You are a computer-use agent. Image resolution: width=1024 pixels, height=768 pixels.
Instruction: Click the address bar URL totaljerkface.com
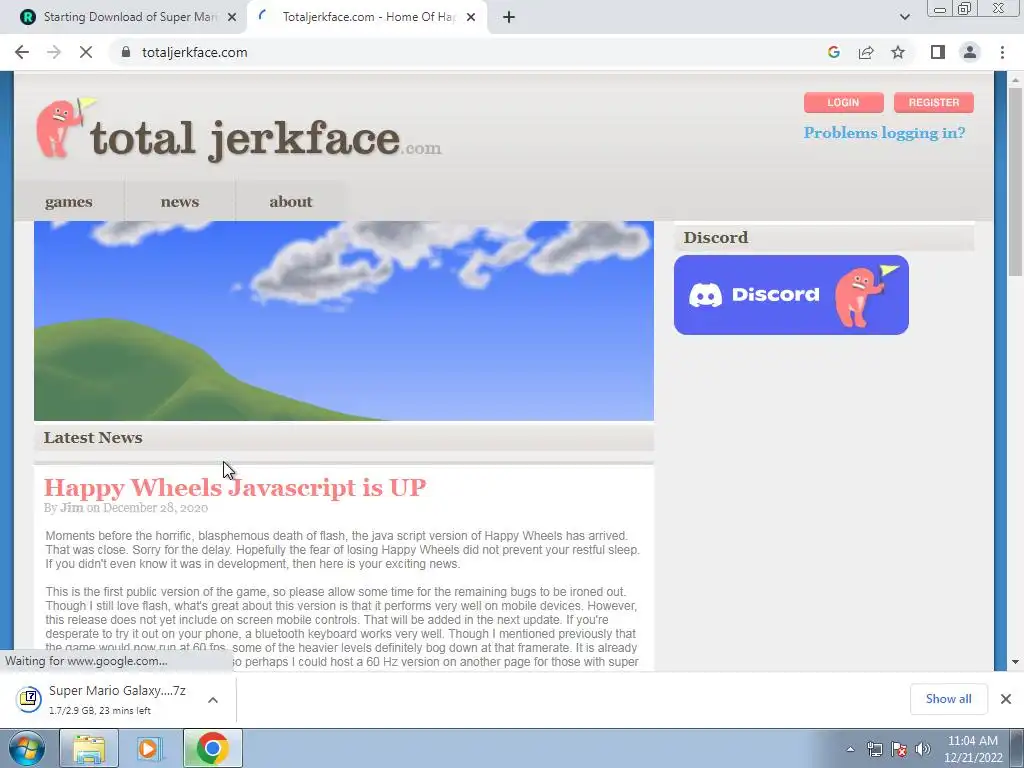pyautogui.click(x=195, y=52)
